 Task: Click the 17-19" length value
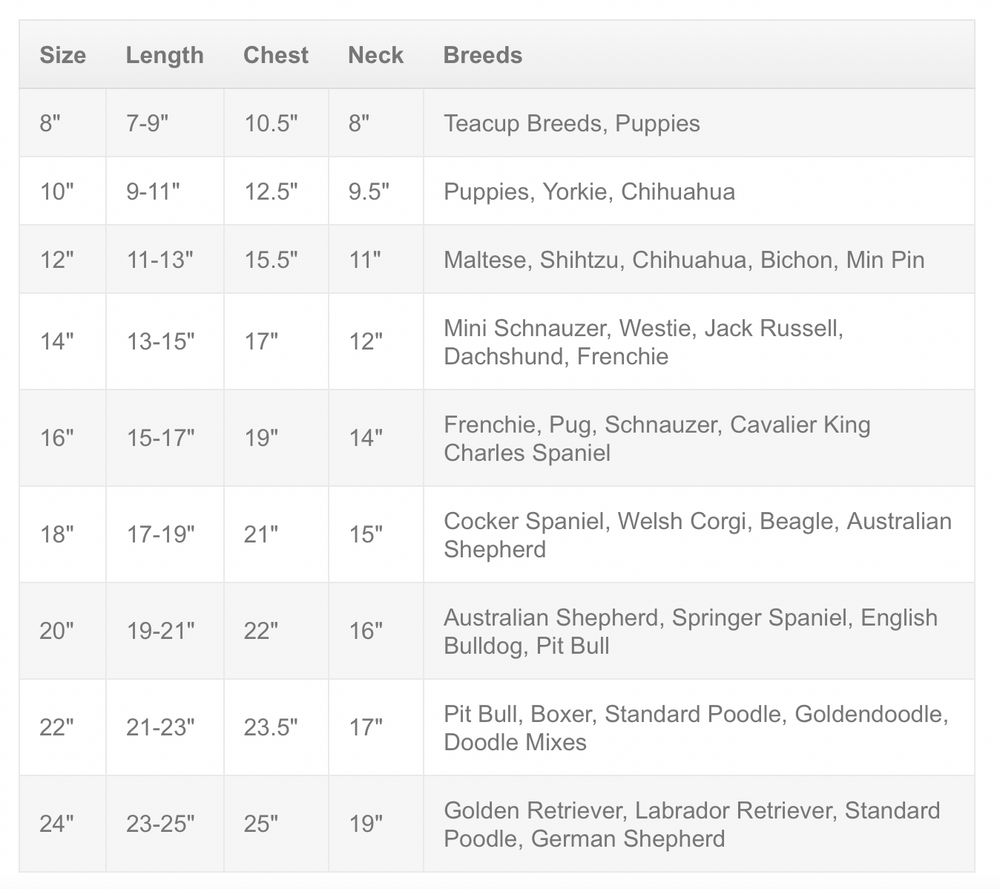click(x=160, y=534)
